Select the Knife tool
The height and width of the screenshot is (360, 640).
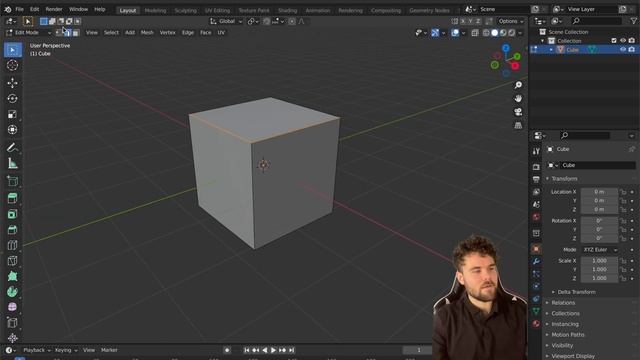pyautogui.click(x=13, y=260)
